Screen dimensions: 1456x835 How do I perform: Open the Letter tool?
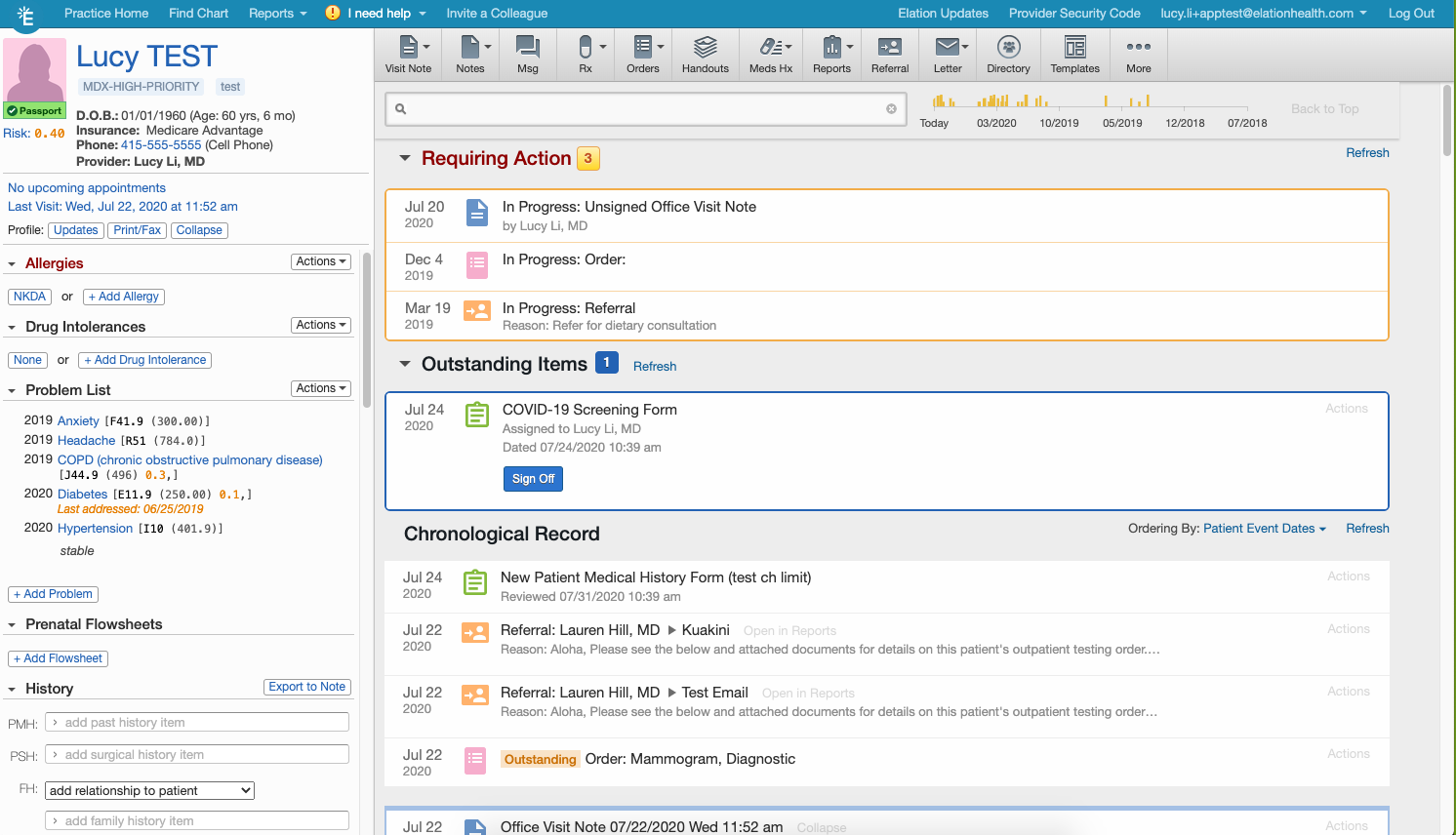point(948,55)
